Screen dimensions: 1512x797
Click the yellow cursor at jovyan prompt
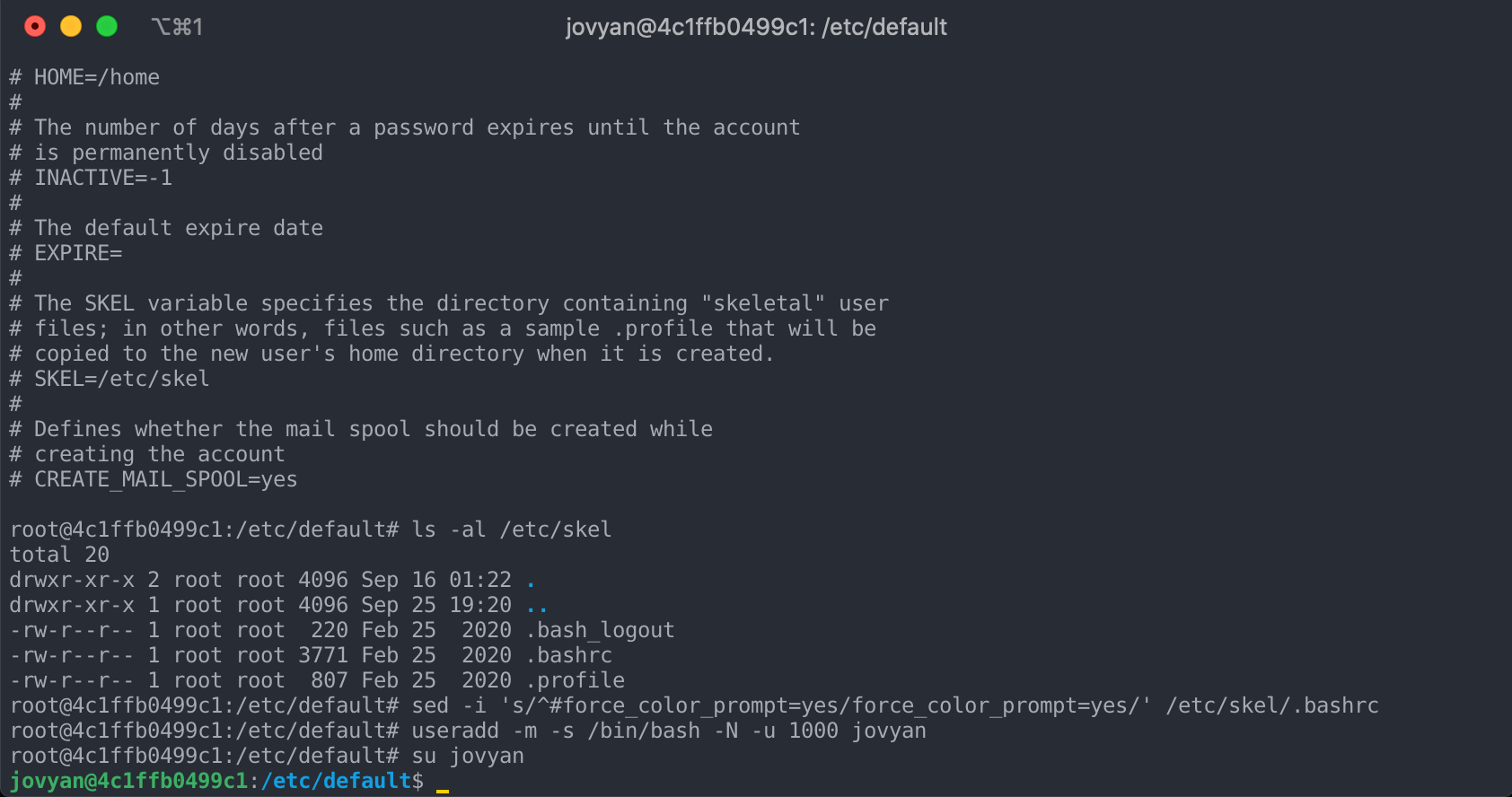442,790
